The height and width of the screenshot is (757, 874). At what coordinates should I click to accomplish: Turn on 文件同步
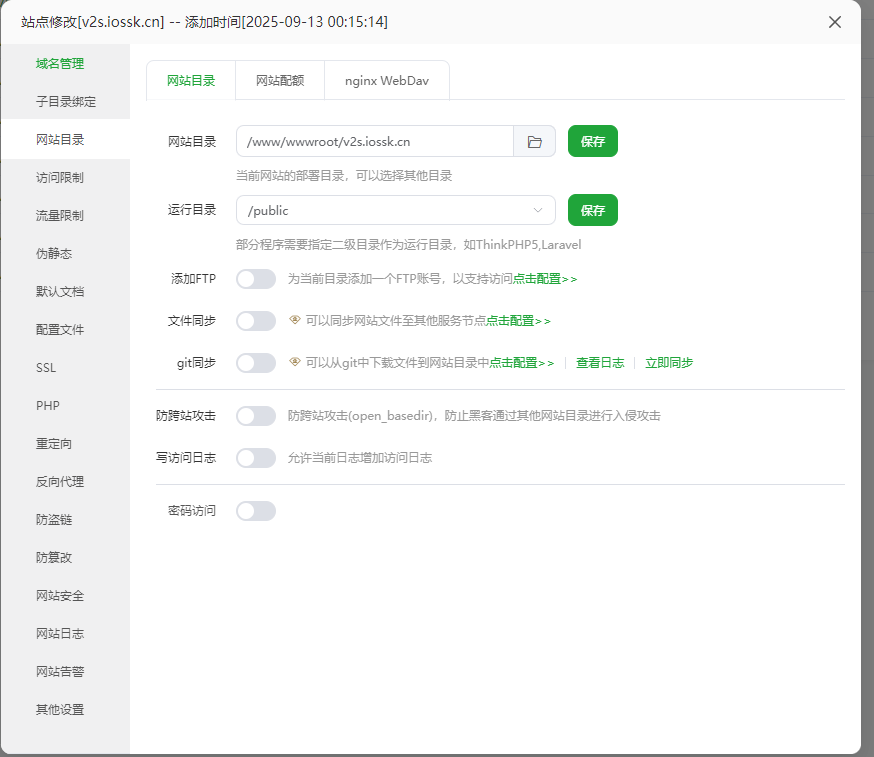tap(255, 320)
